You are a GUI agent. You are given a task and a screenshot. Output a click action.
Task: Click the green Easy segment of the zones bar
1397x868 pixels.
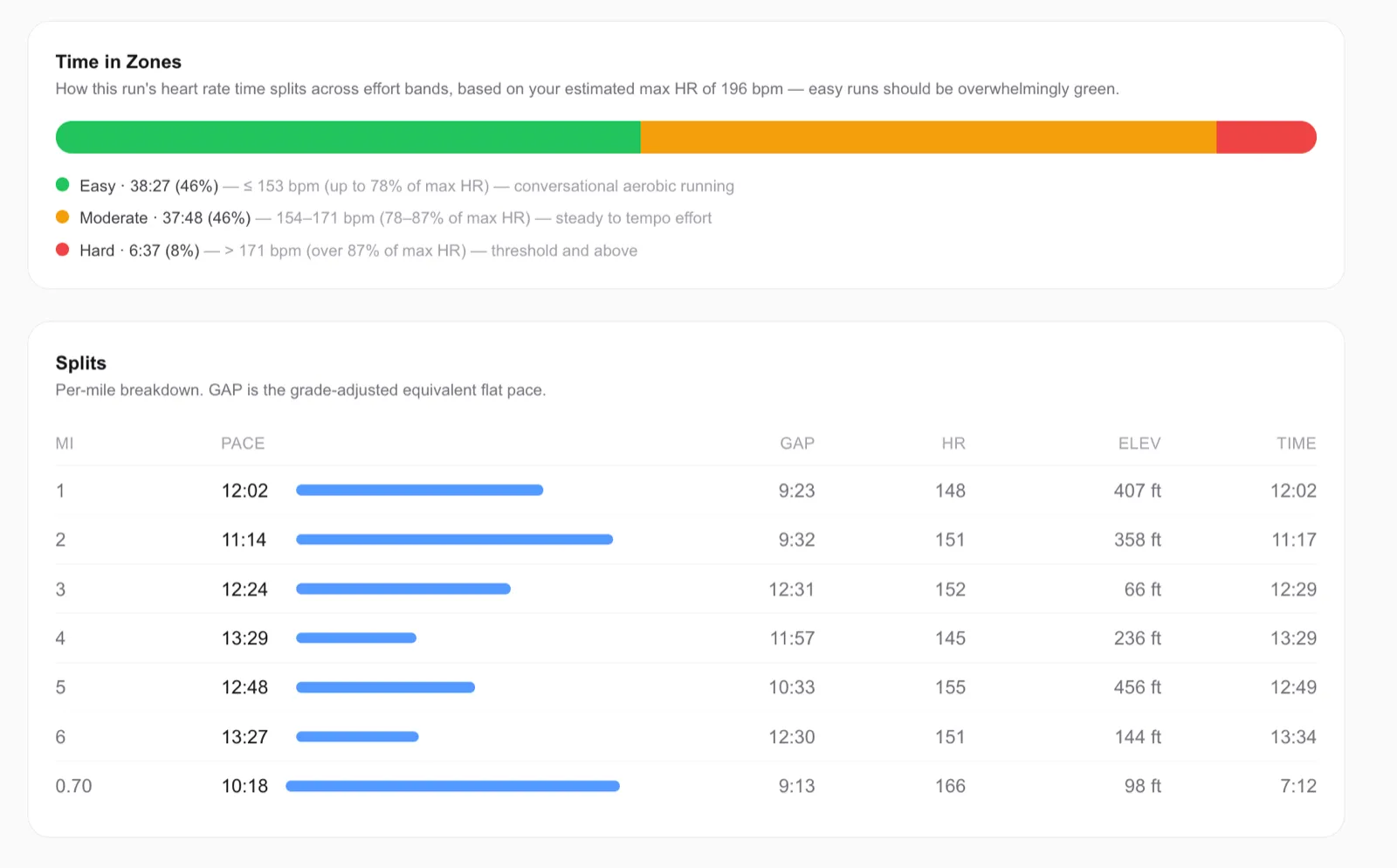point(348,137)
